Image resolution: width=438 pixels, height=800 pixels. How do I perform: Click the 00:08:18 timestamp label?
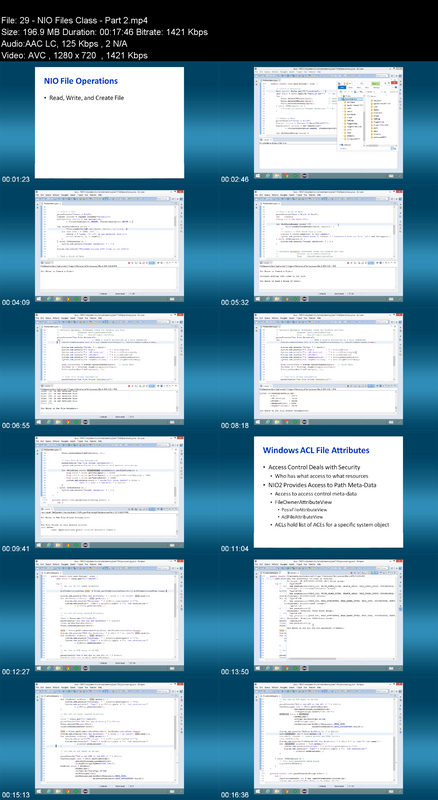235,426
